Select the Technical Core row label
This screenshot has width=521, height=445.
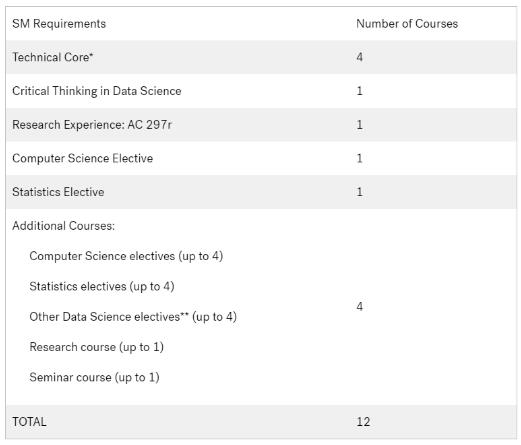[53, 57]
